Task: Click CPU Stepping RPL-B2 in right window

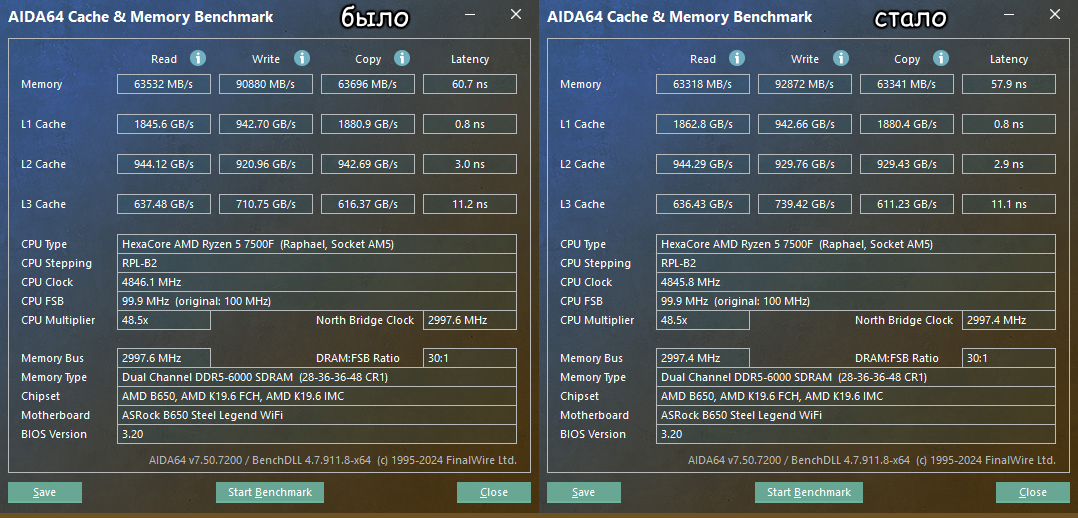Action: point(856,263)
